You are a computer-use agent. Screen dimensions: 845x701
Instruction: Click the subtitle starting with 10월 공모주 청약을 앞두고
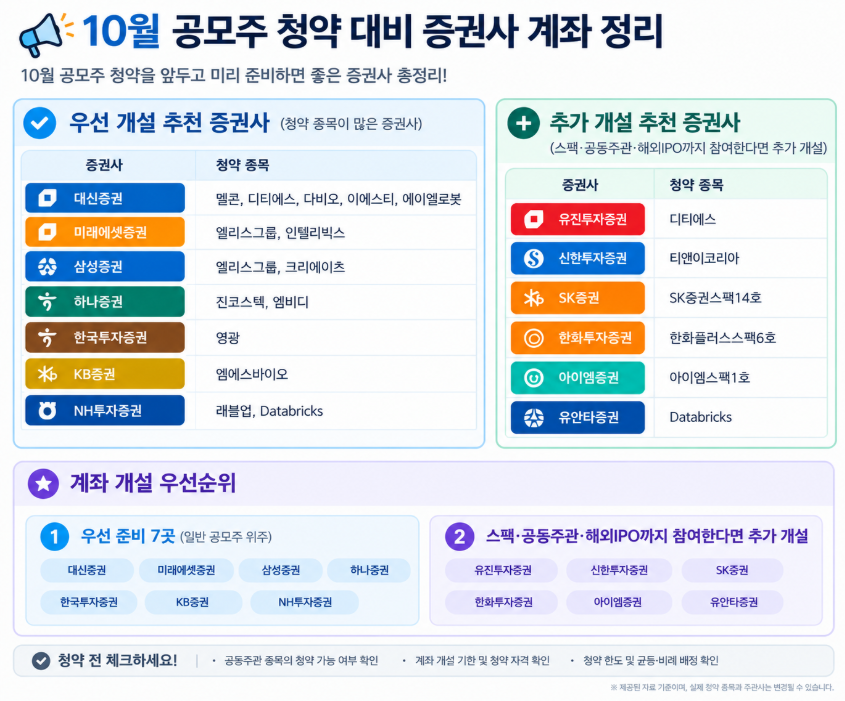click(x=234, y=75)
